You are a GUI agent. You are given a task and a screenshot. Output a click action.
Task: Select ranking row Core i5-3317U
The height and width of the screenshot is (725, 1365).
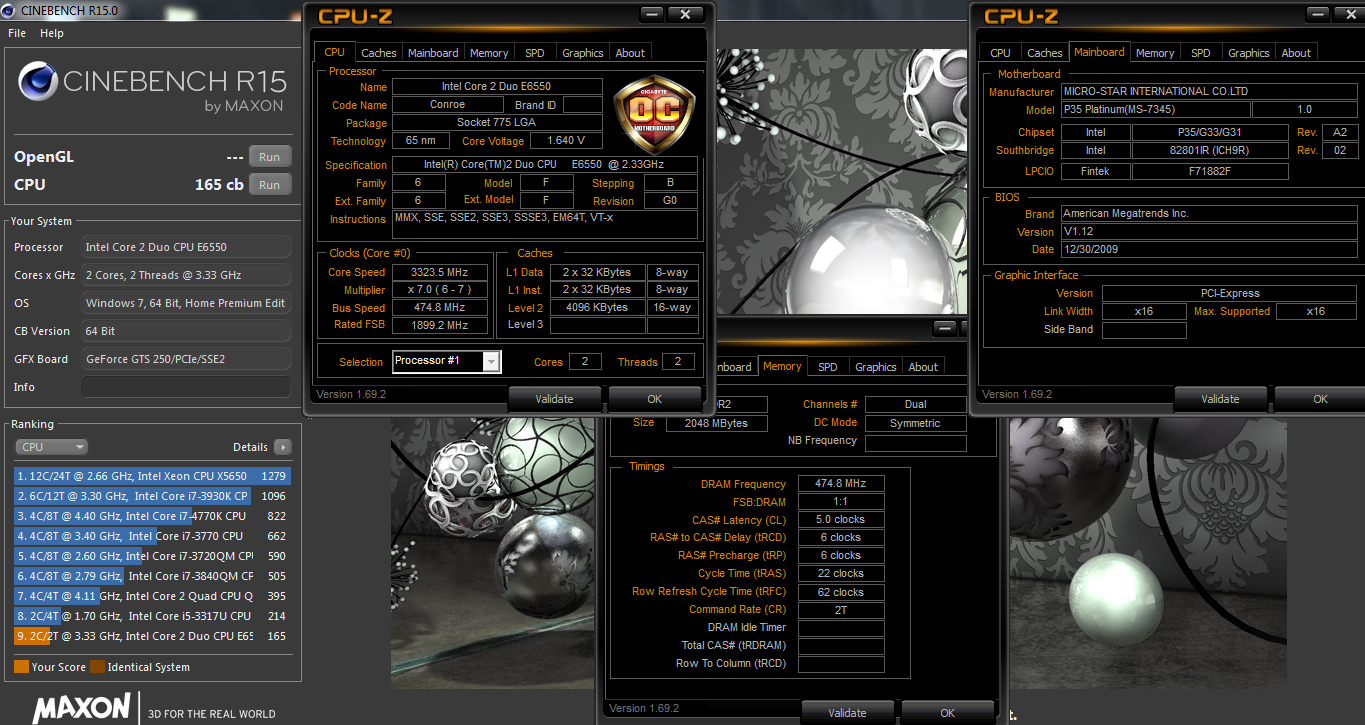coord(152,616)
